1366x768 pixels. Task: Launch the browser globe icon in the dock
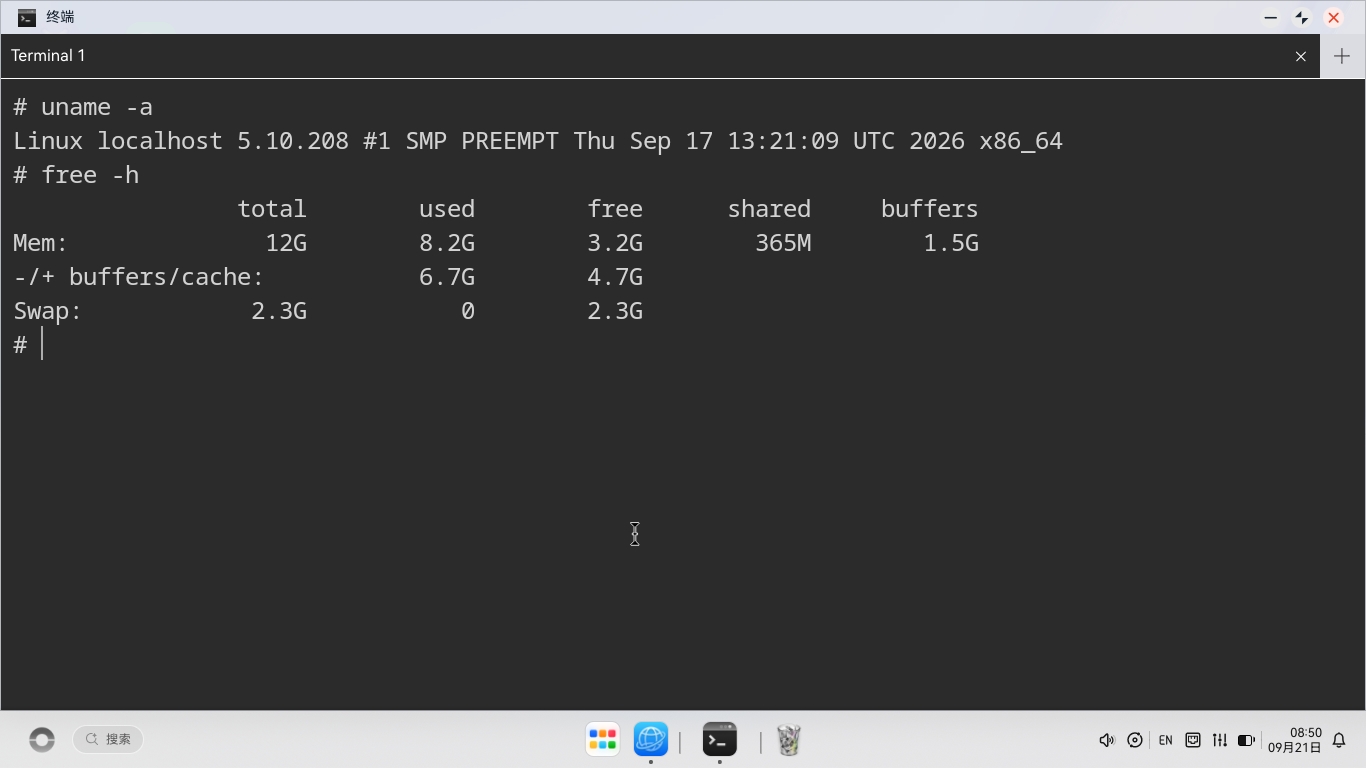[651, 740]
